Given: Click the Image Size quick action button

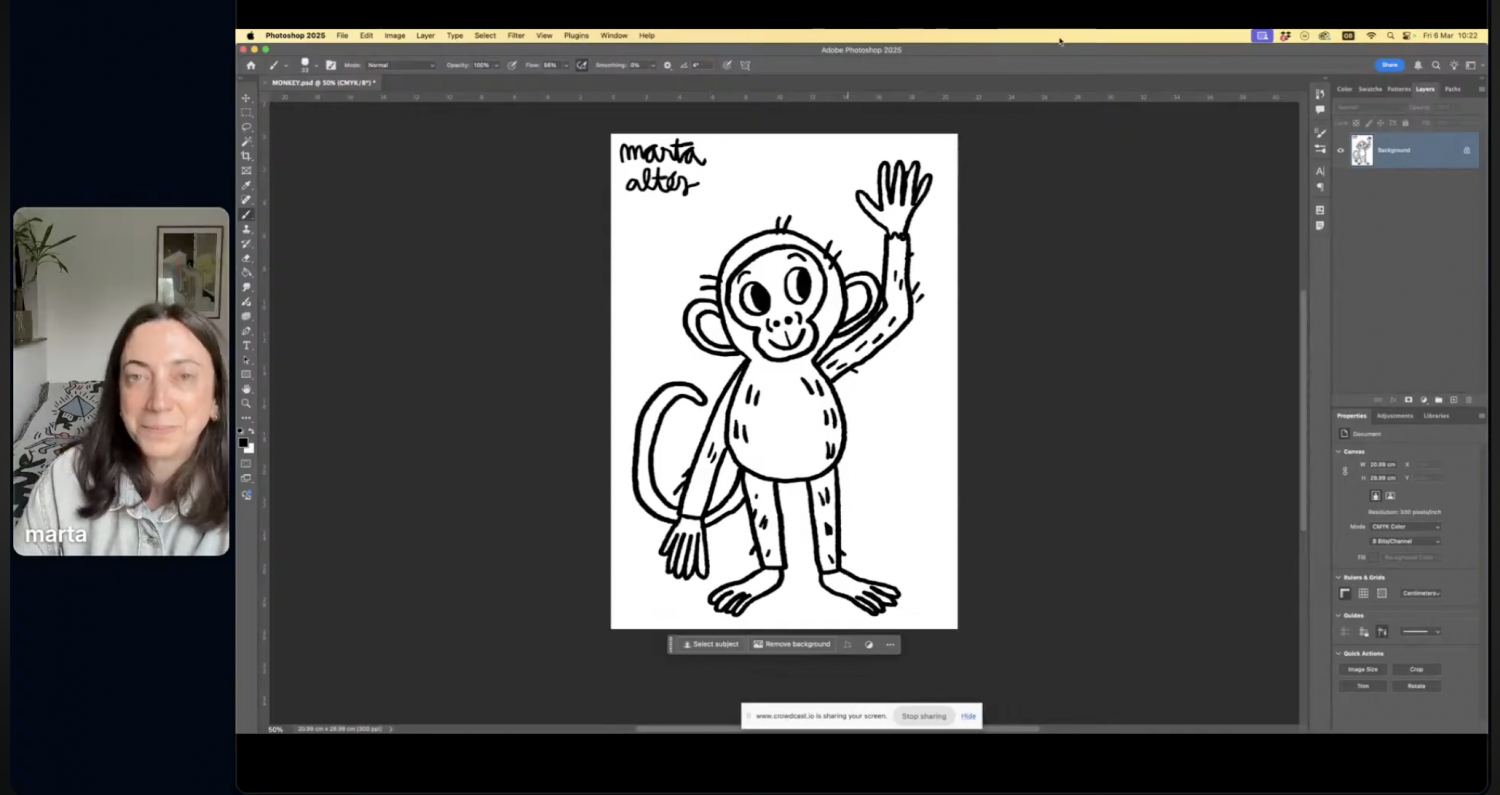Looking at the screenshot, I should point(1362,669).
